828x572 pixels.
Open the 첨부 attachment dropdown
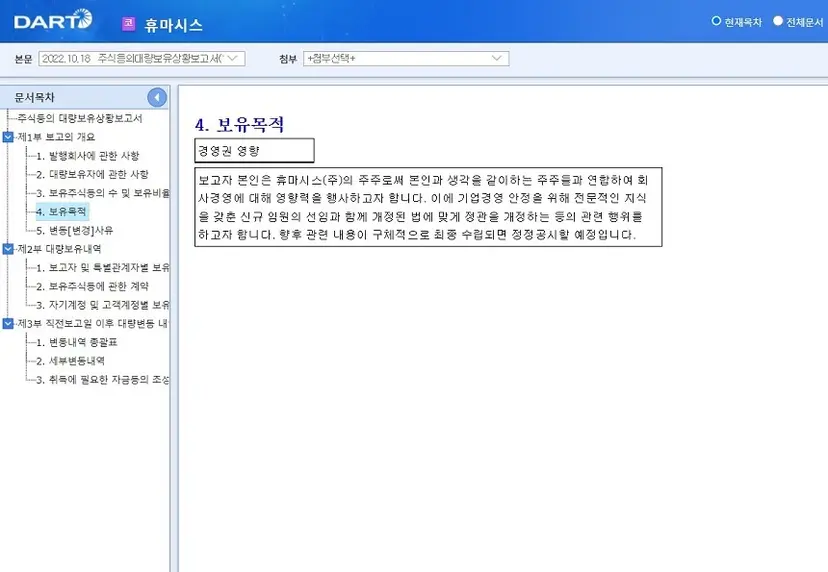click(406, 59)
